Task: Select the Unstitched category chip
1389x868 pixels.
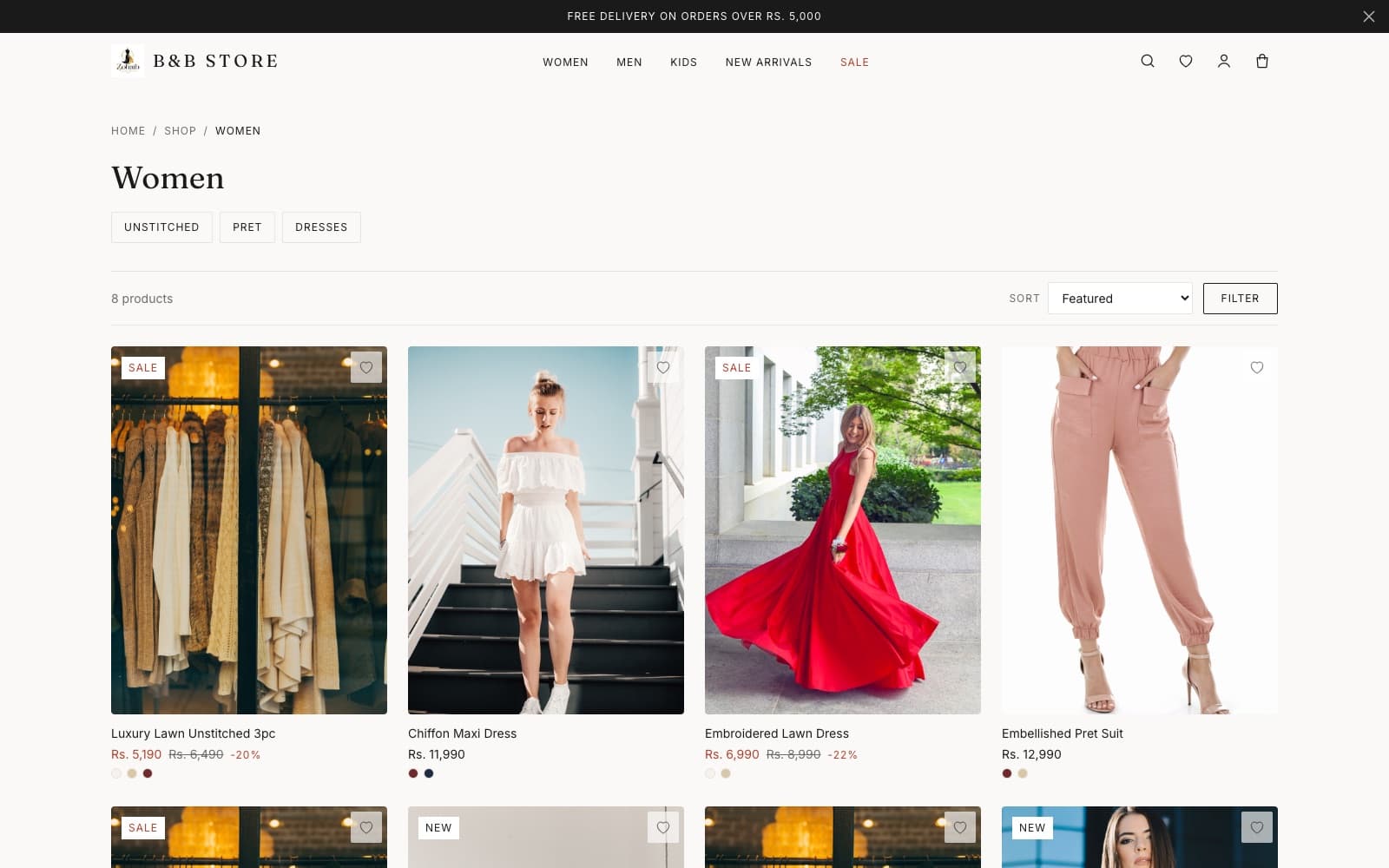Action: click(161, 227)
